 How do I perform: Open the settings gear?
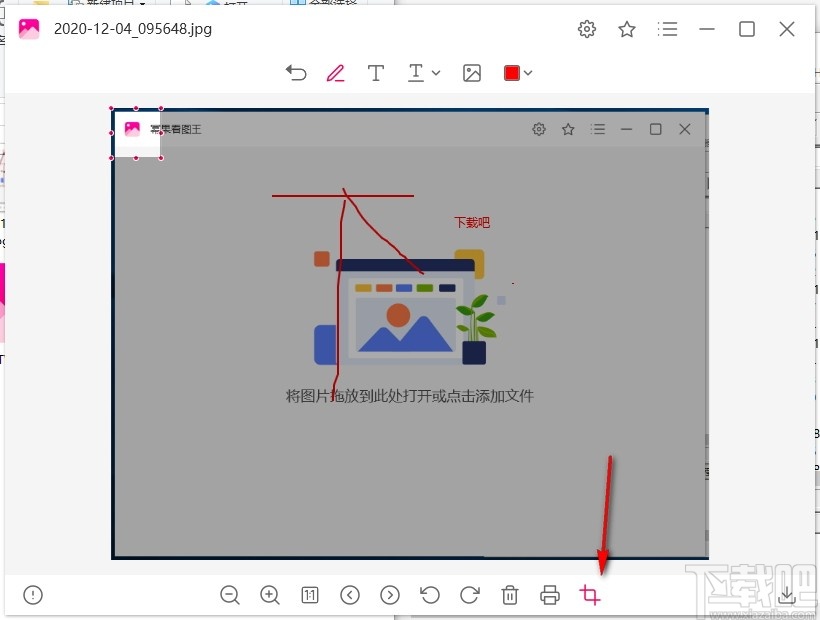pyautogui.click(x=587, y=29)
